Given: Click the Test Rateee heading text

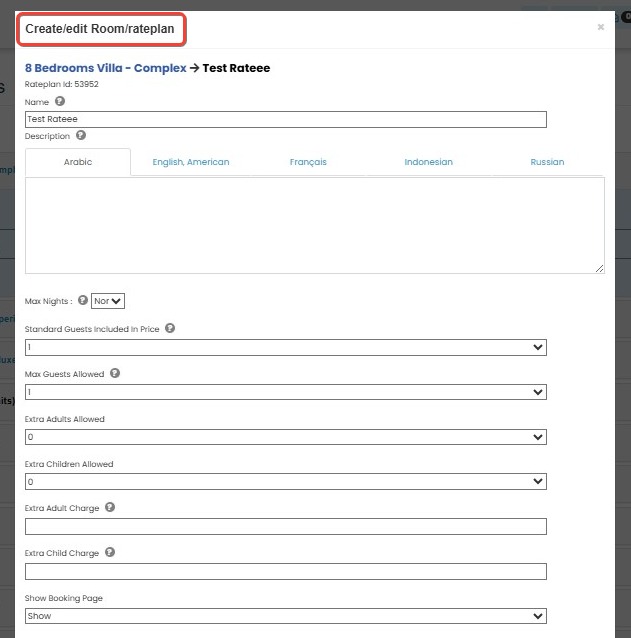Looking at the screenshot, I should tap(236, 68).
